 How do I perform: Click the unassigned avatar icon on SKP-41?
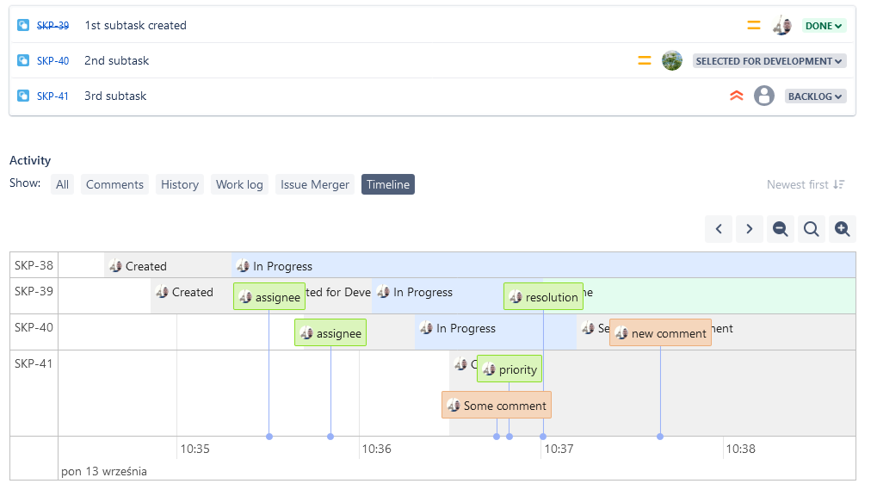click(x=764, y=96)
